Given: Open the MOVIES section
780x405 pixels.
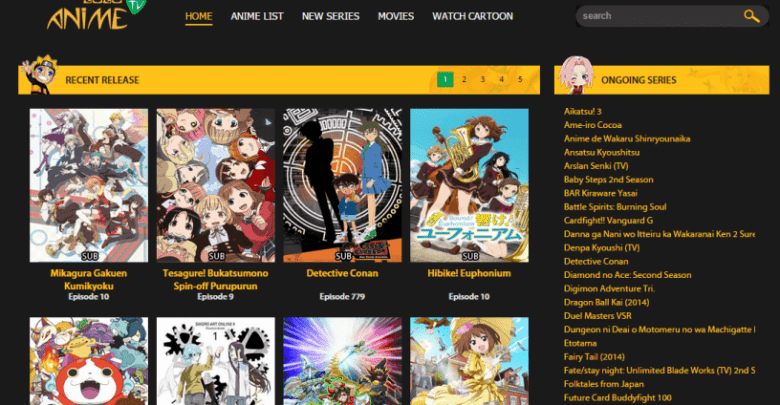Looking at the screenshot, I should pyautogui.click(x=395, y=16).
